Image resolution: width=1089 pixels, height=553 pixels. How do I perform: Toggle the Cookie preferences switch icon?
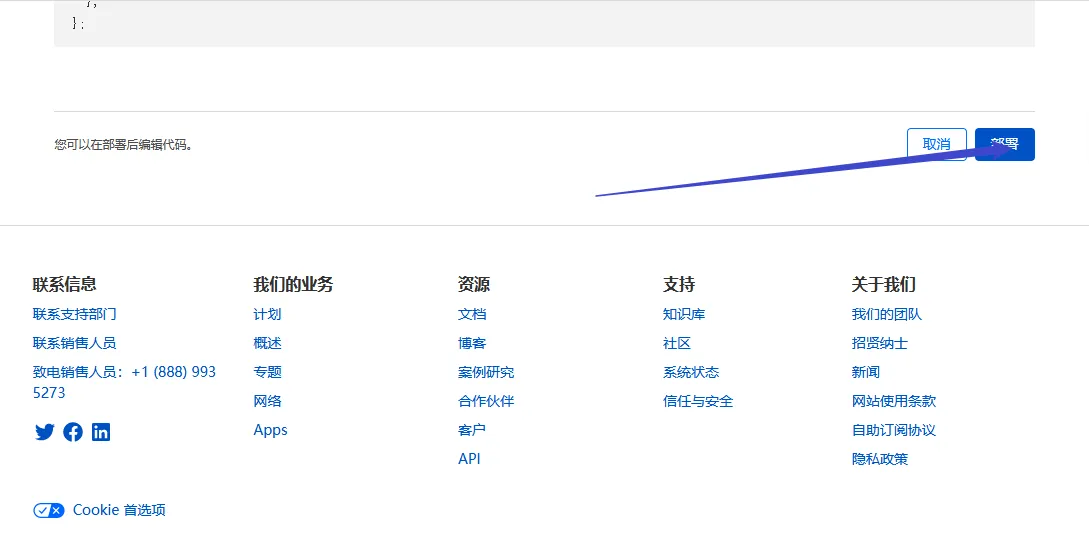pos(48,510)
